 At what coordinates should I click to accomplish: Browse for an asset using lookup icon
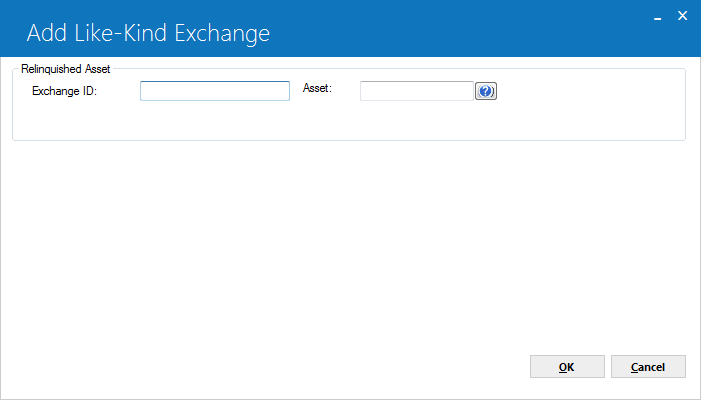[x=486, y=91]
